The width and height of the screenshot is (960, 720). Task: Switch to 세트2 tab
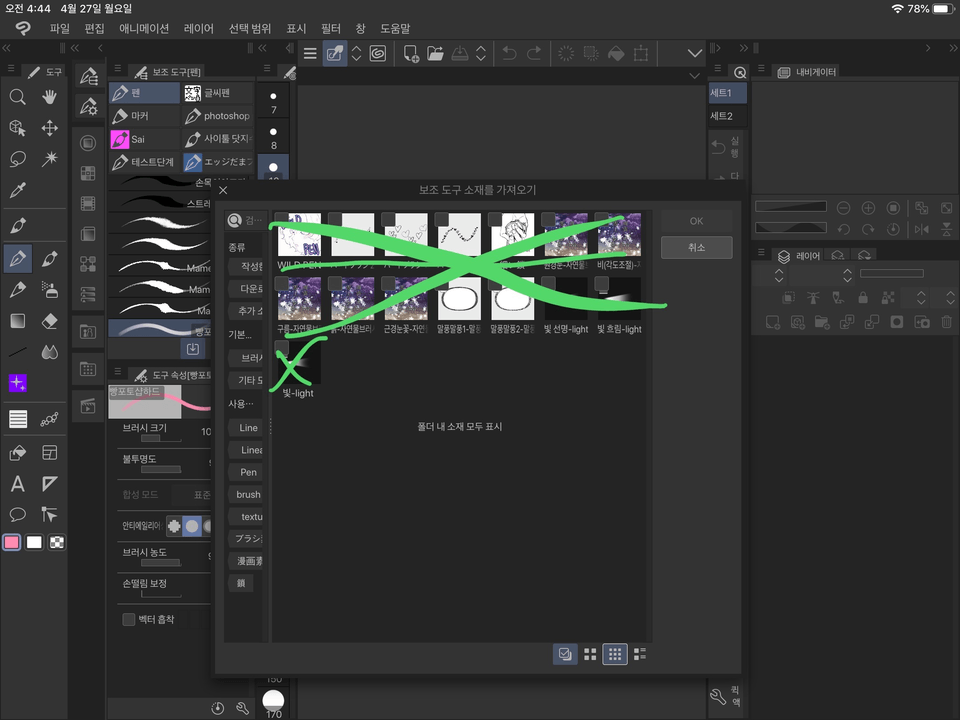point(727,116)
